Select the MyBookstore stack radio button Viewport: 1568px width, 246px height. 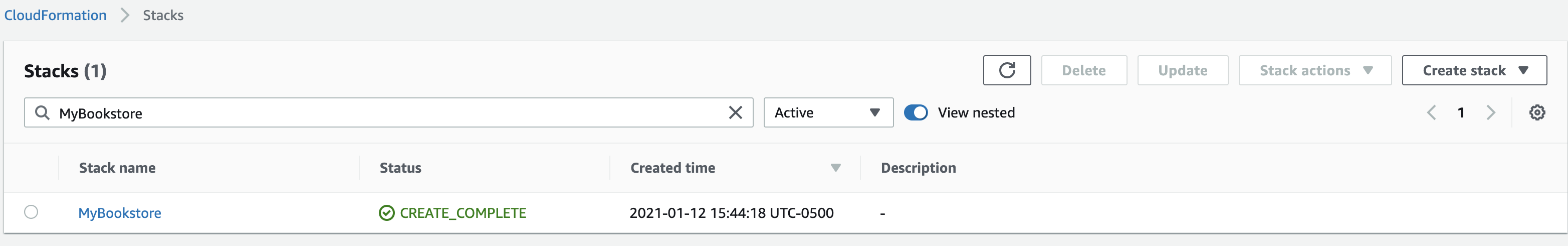point(31,212)
